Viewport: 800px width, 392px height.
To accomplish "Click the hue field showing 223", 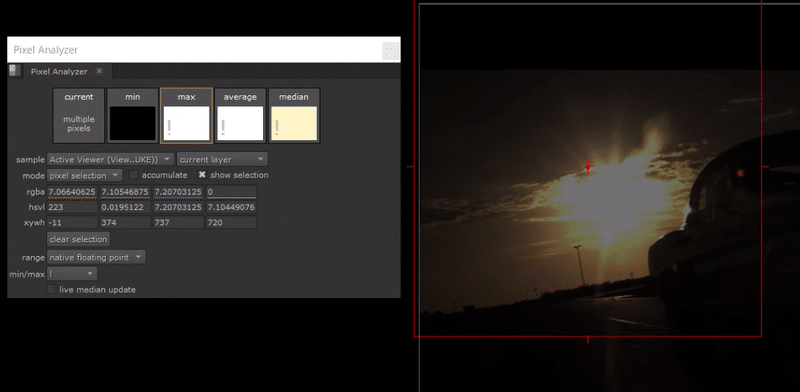I will 72,207.
